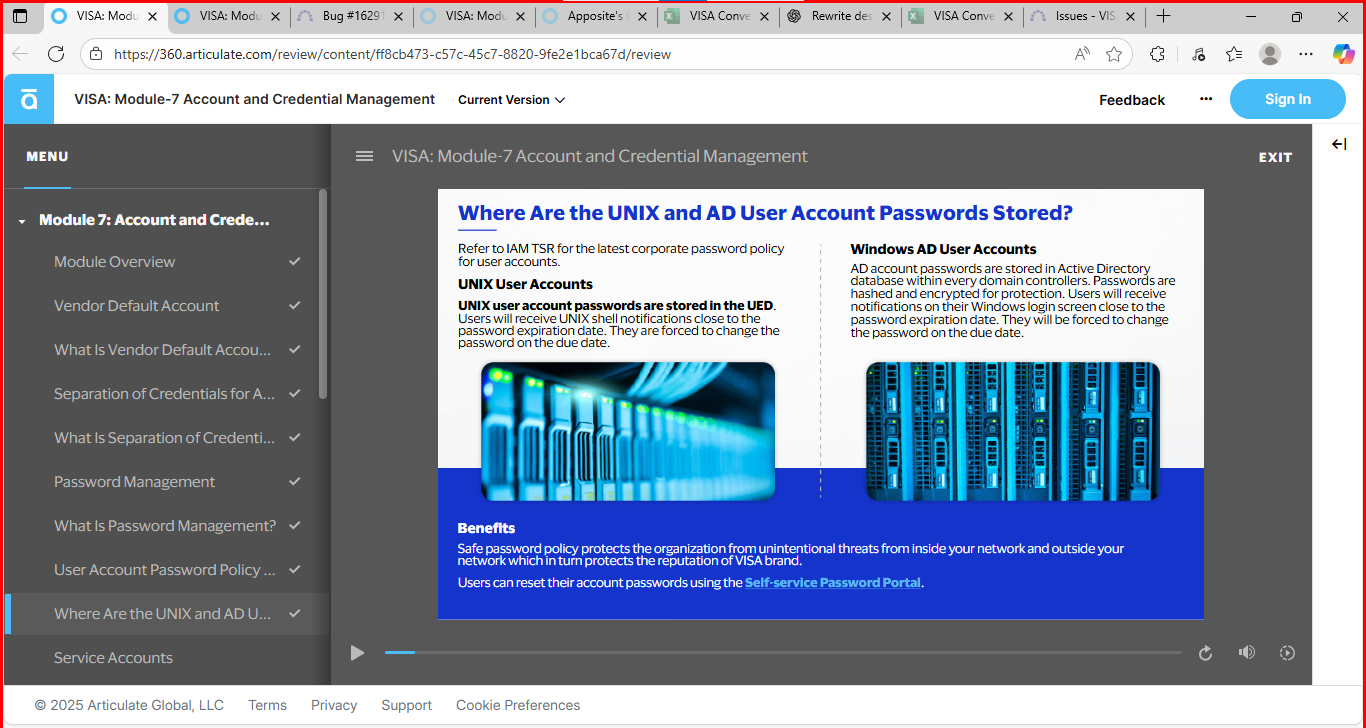Open the Support footer link

[x=407, y=705]
